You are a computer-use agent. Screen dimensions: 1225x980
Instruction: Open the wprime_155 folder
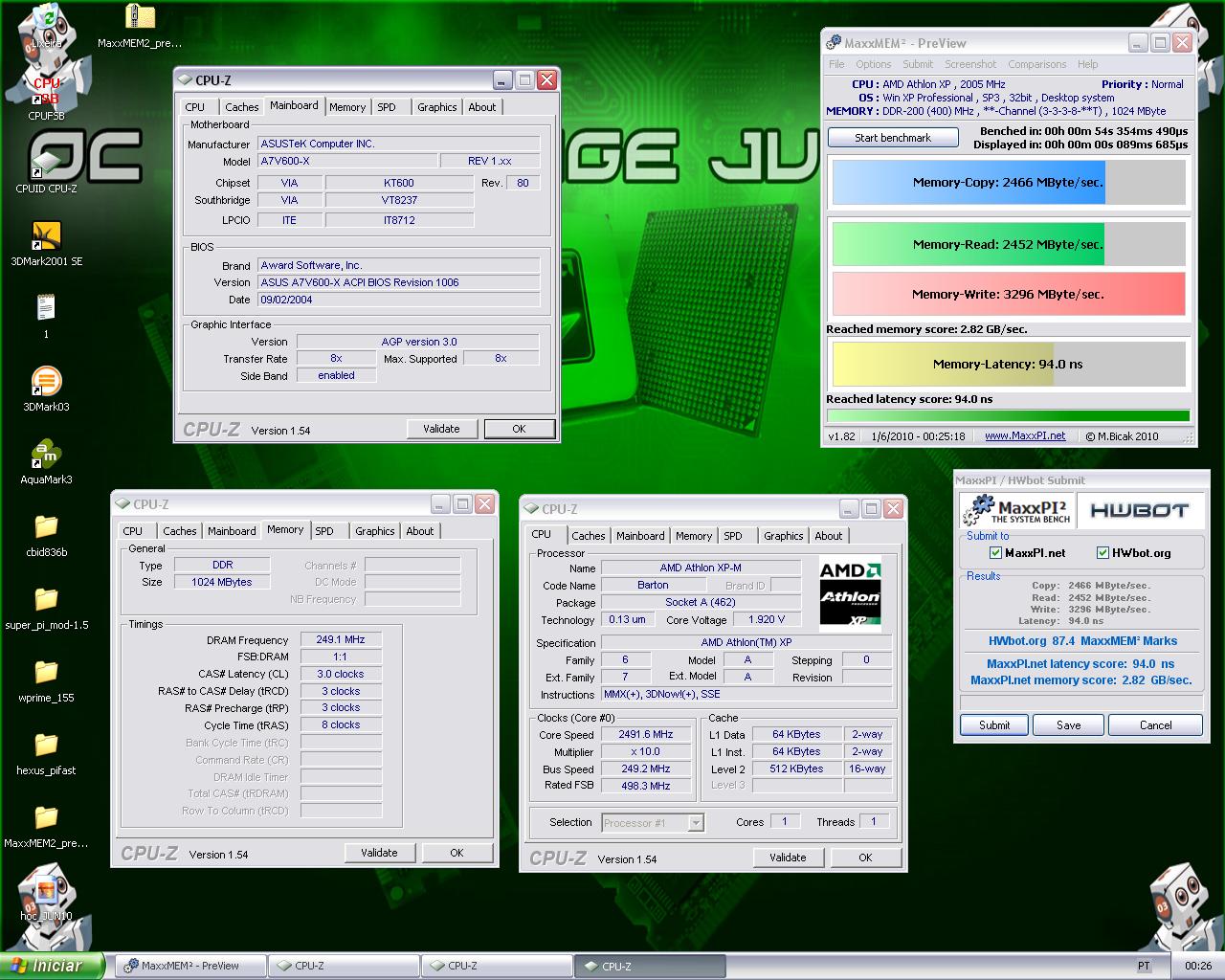point(46,680)
